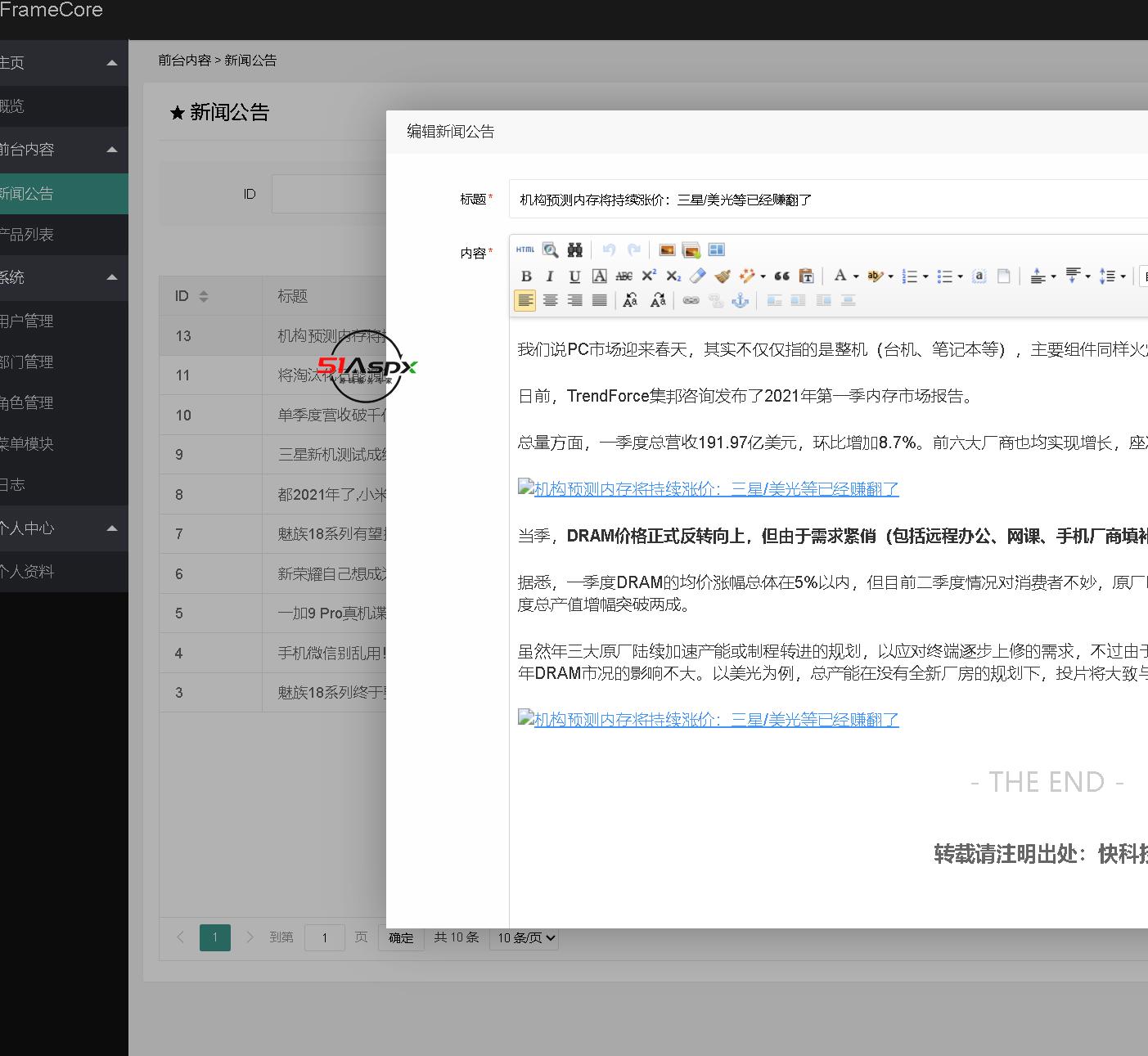This screenshot has height=1056, width=1148.
Task: Open 个人资料 in the sidebar
Action: 64,572
